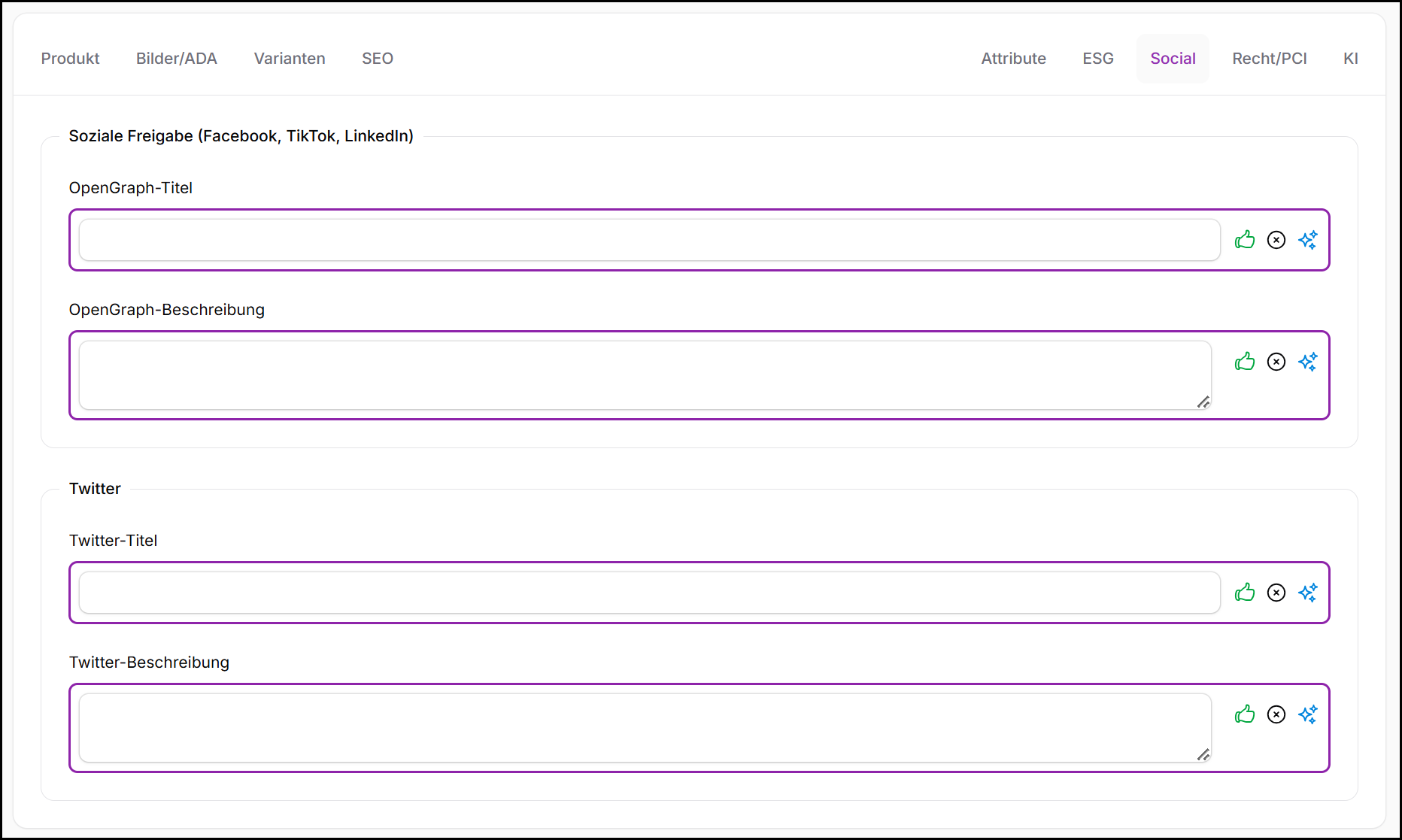Click inside the Twitter-Beschreibung textarea
This screenshot has height=840, width=1402.
click(645, 728)
